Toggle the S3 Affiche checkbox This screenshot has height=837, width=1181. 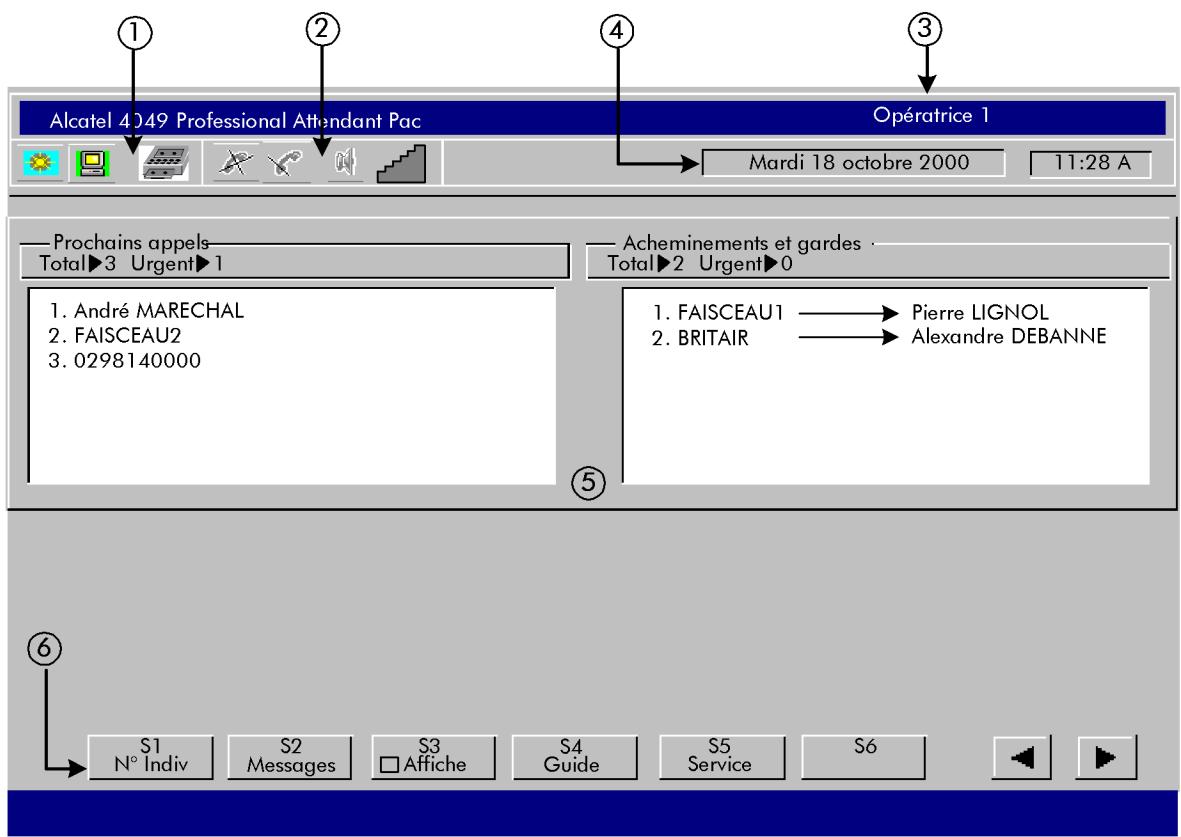[x=389, y=765]
